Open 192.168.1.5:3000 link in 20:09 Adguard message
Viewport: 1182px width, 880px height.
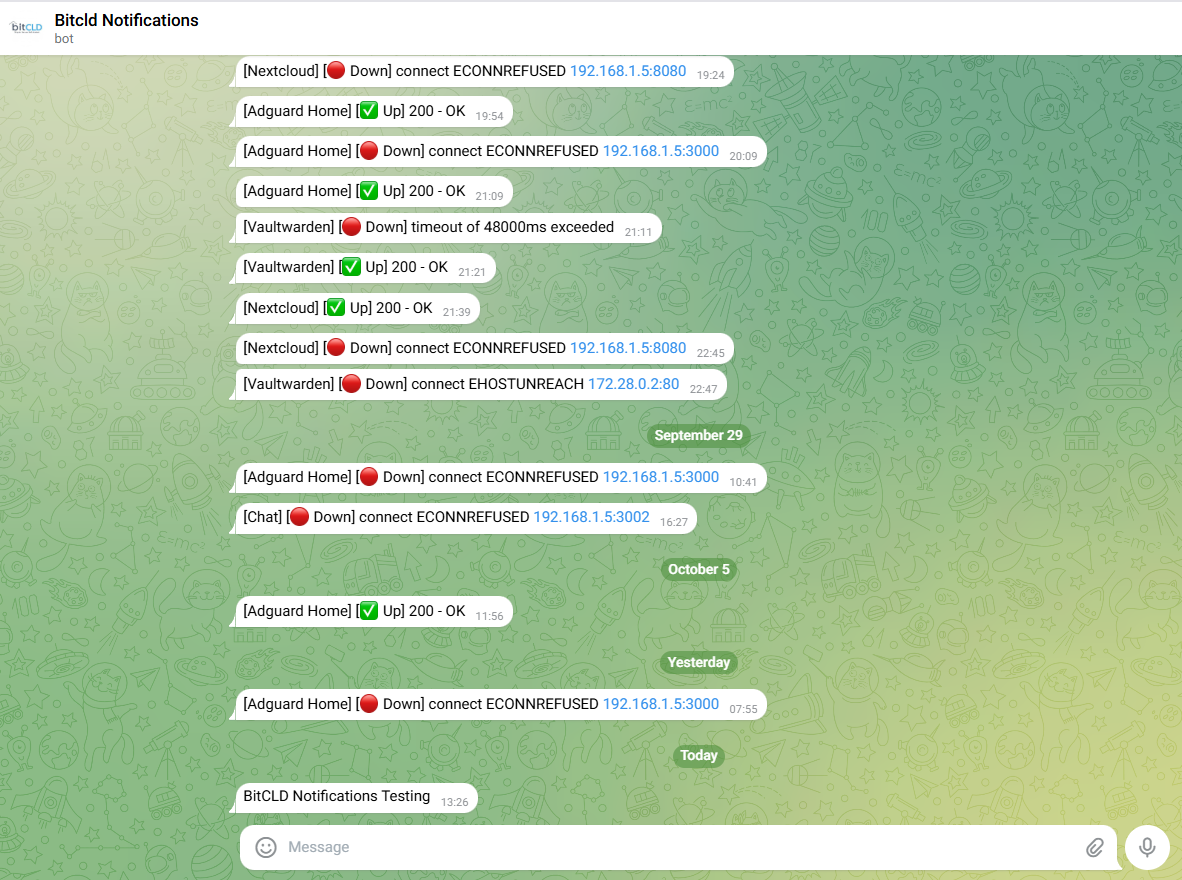[660, 151]
